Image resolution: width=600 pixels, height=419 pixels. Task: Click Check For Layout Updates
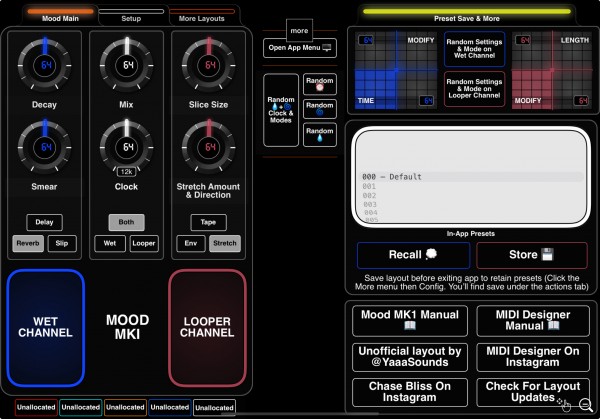tap(533, 392)
